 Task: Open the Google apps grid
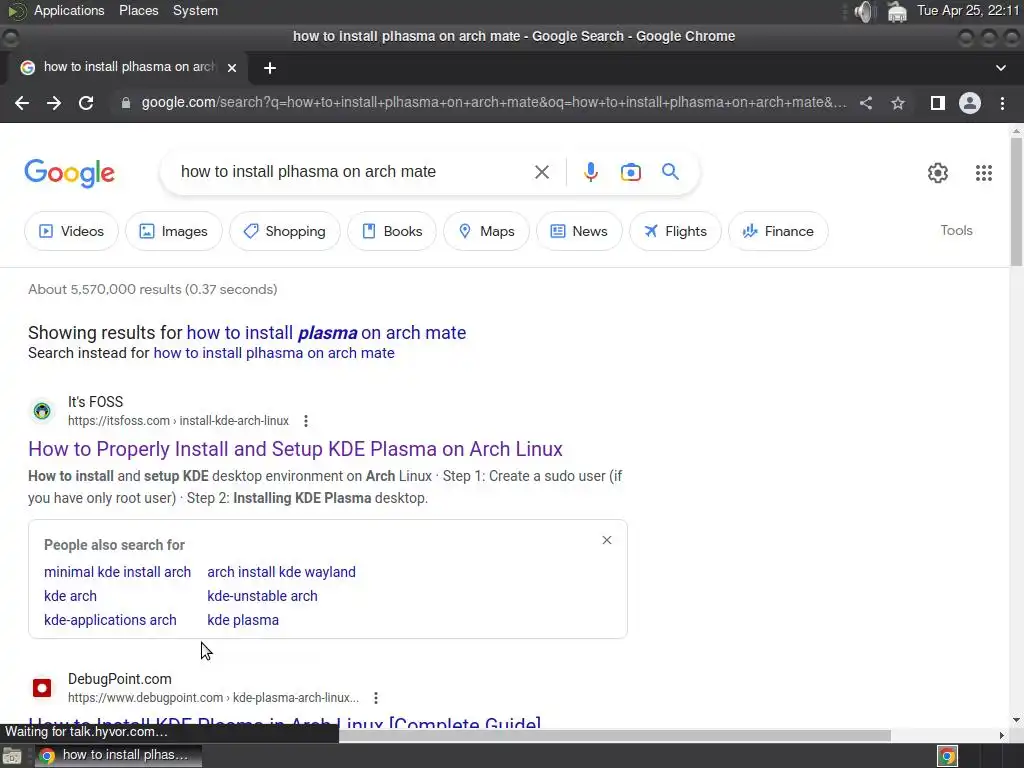click(984, 172)
